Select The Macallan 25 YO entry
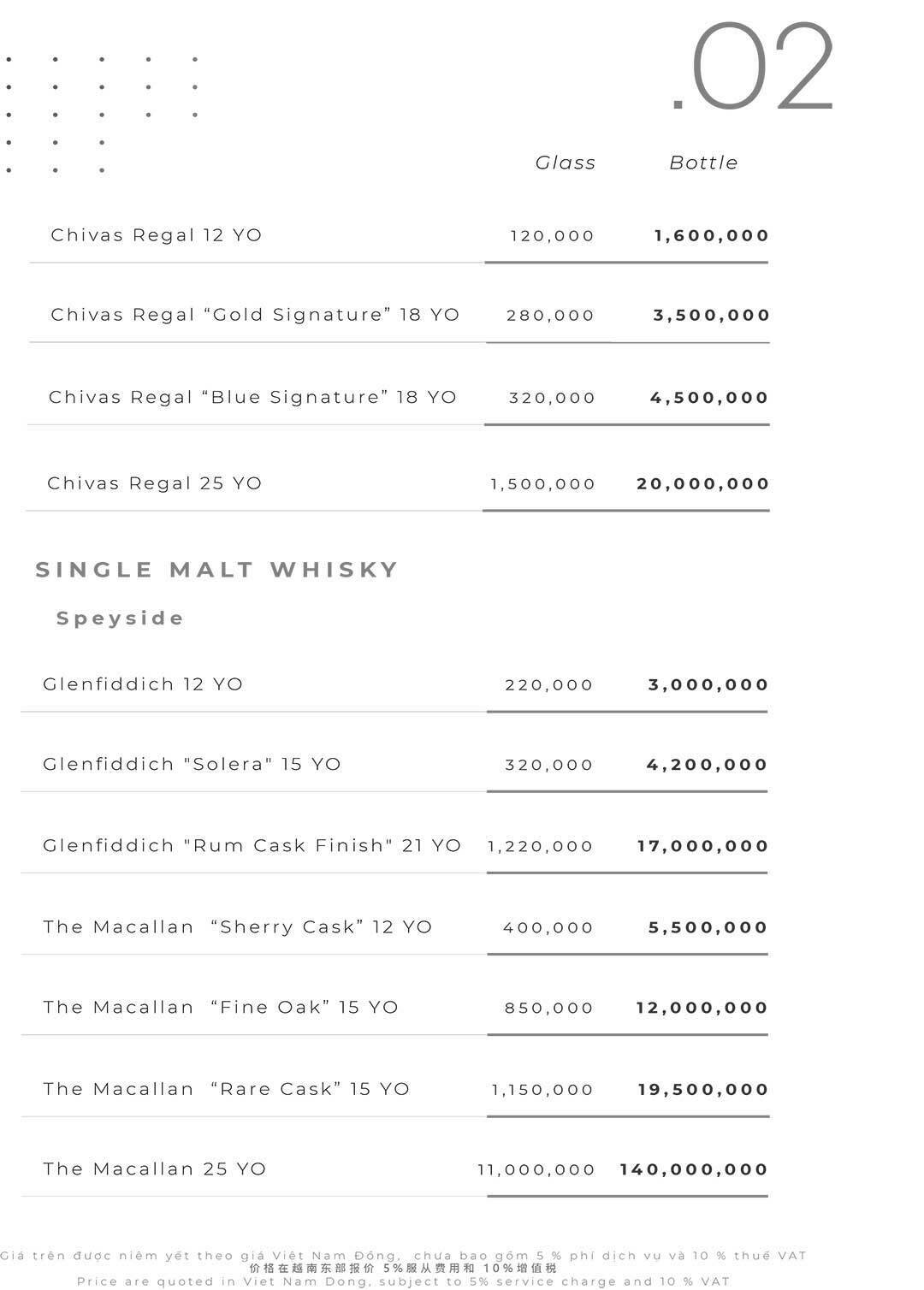This screenshot has width=924, height=1290. 155,1169
